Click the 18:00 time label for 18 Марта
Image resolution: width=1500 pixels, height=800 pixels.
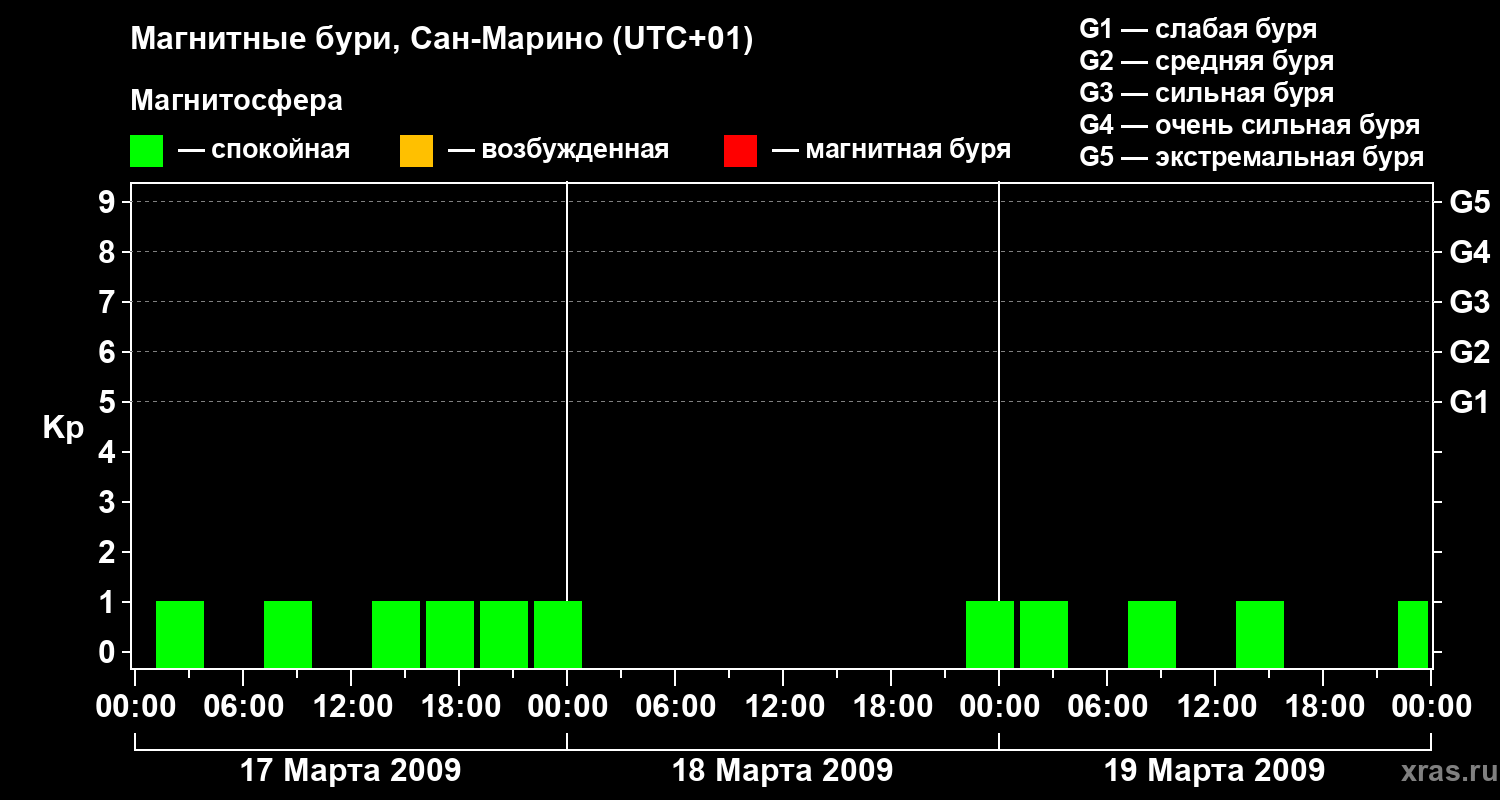pyautogui.click(x=891, y=707)
